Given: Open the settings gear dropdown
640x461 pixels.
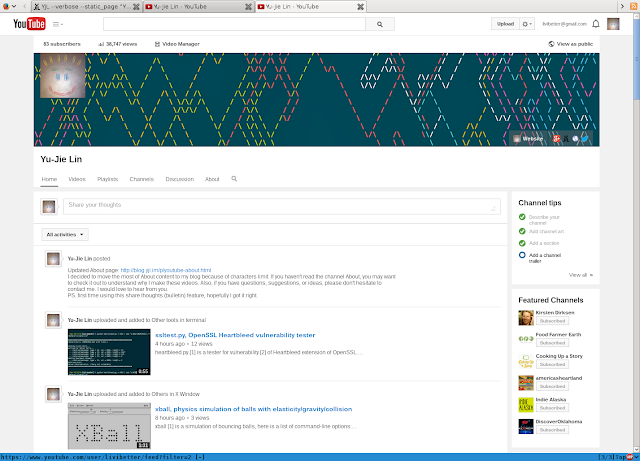Looking at the screenshot, I should pyautogui.click(x=527, y=24).
